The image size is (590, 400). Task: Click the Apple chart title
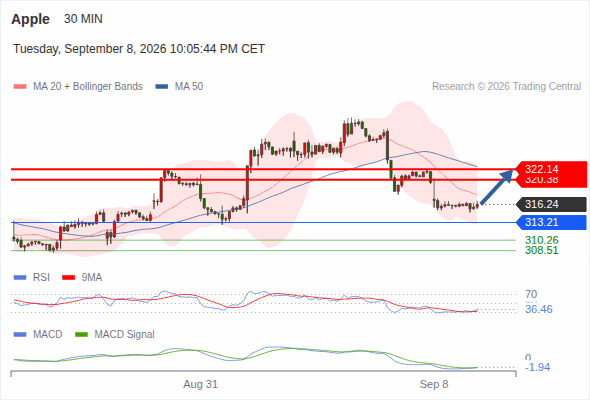pos(30,19)
